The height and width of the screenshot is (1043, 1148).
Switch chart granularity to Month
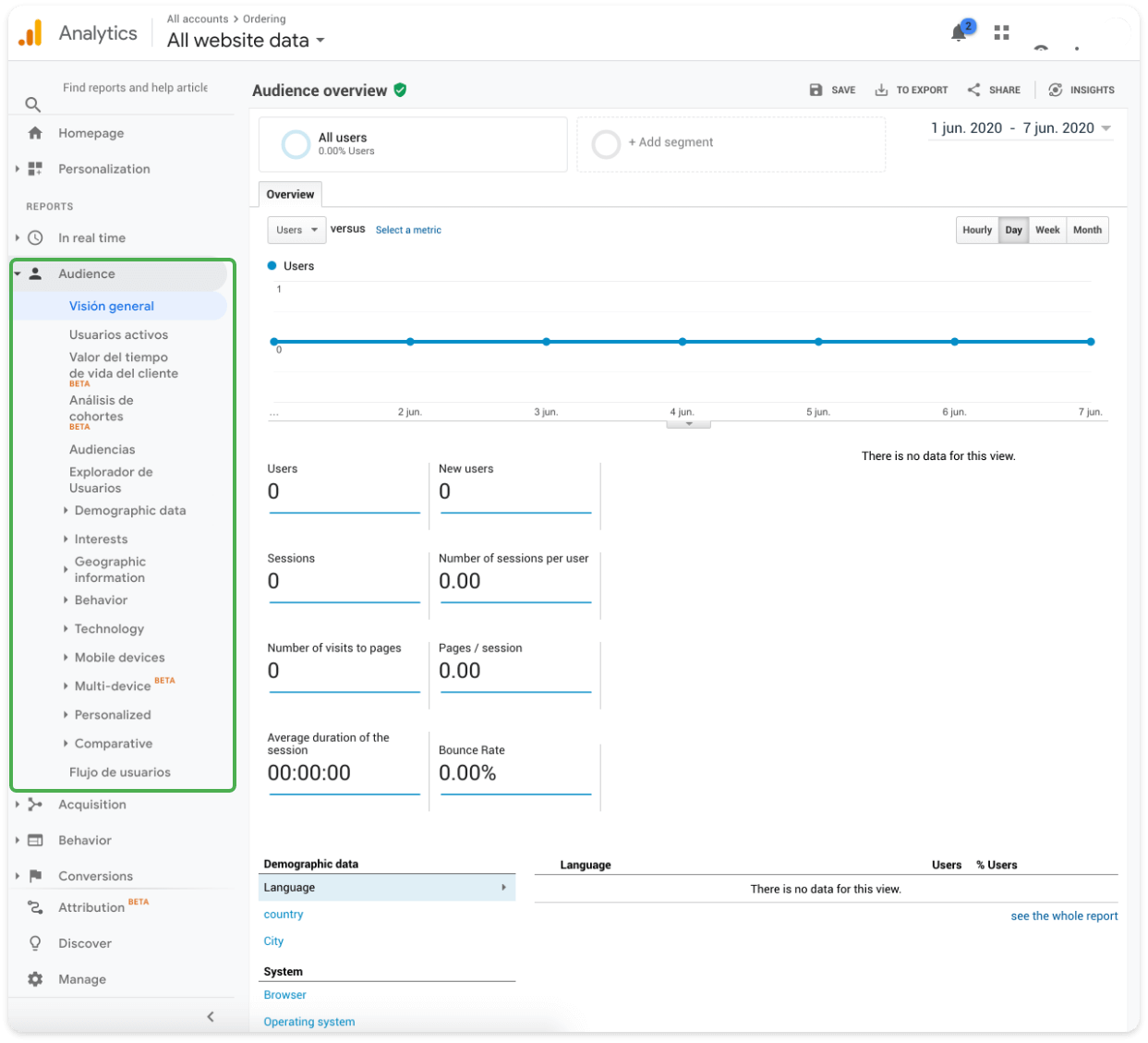(x=1087, y=230)
